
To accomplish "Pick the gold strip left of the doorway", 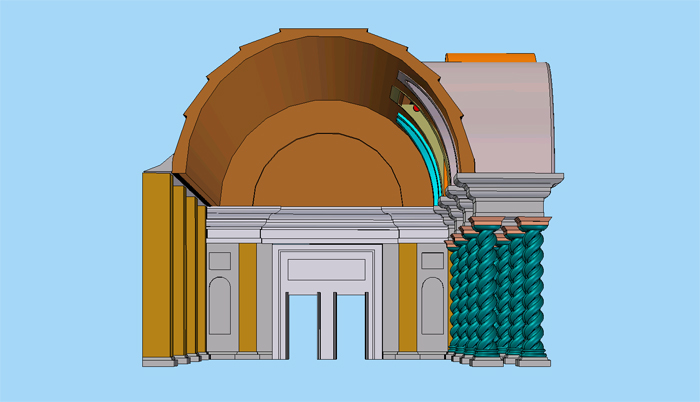I will 248,297.
